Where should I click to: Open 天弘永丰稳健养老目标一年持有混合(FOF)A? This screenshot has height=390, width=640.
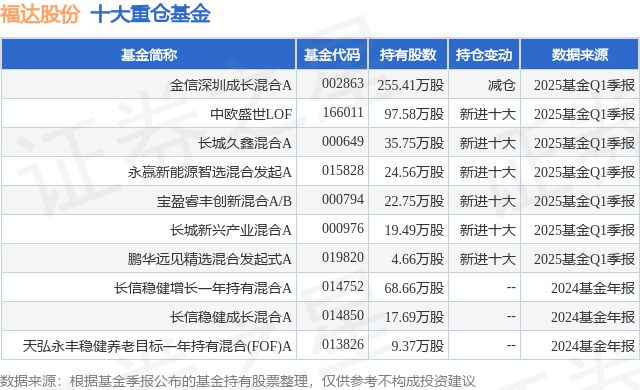tap(157, 346)
